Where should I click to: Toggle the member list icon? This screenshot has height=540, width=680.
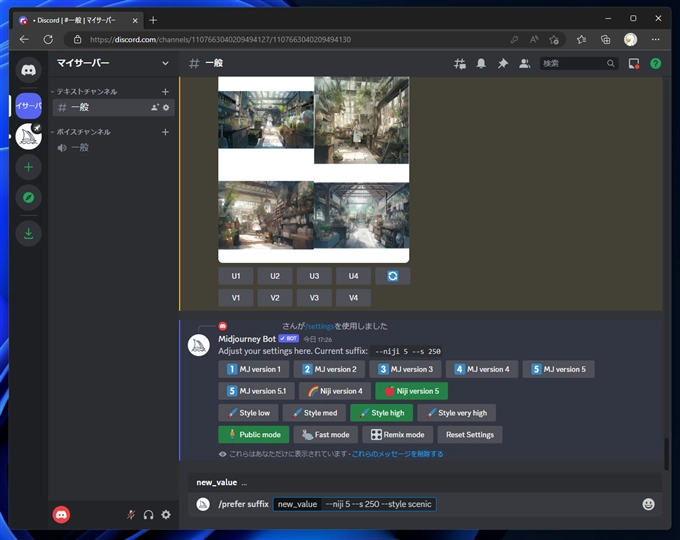[524, 64]
